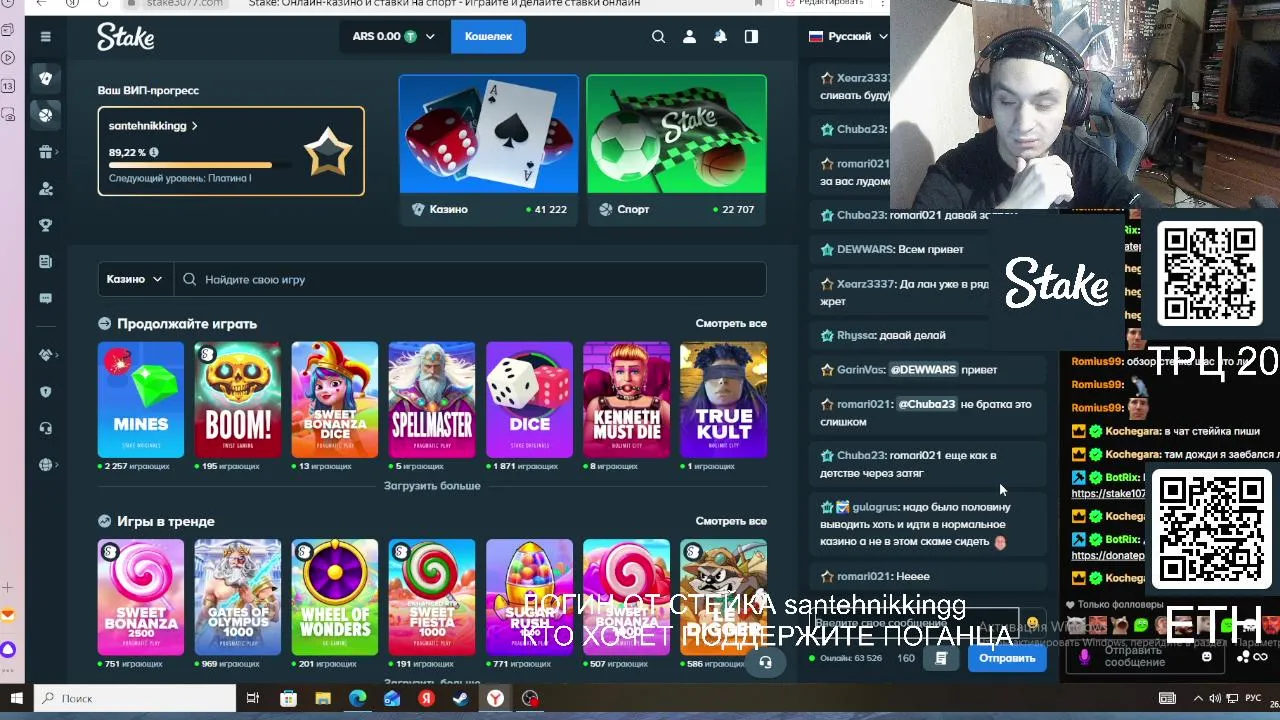
Task: Open the Казино category card
Action: (489, 149)
